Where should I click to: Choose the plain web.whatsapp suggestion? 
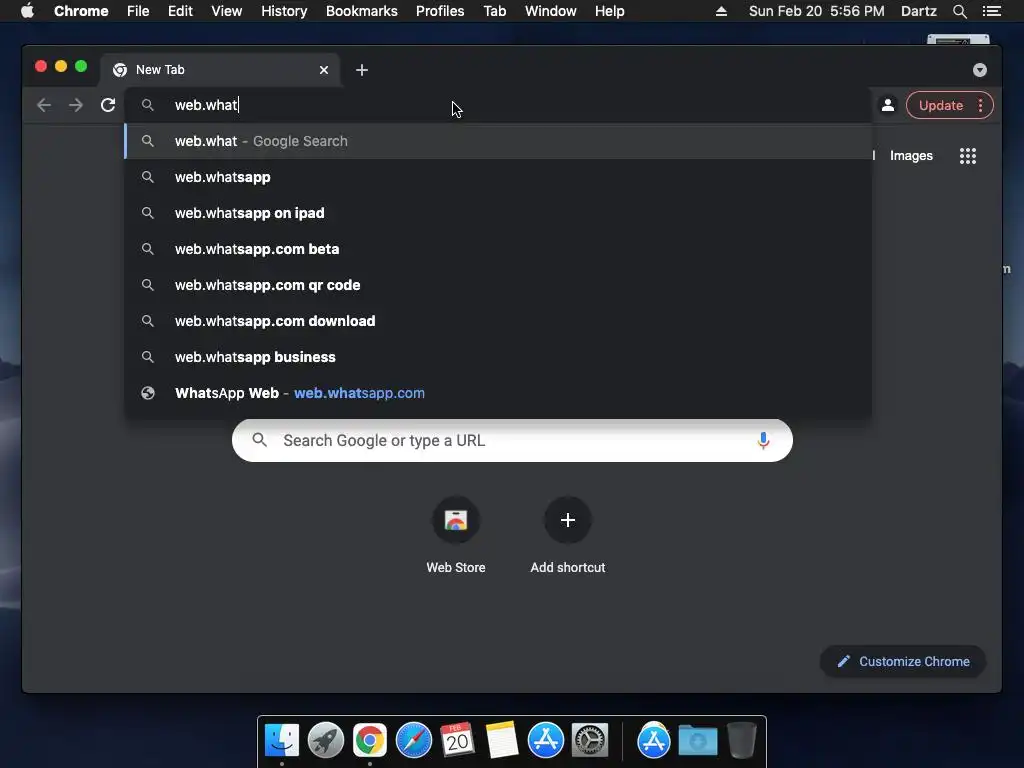[498, 177]
